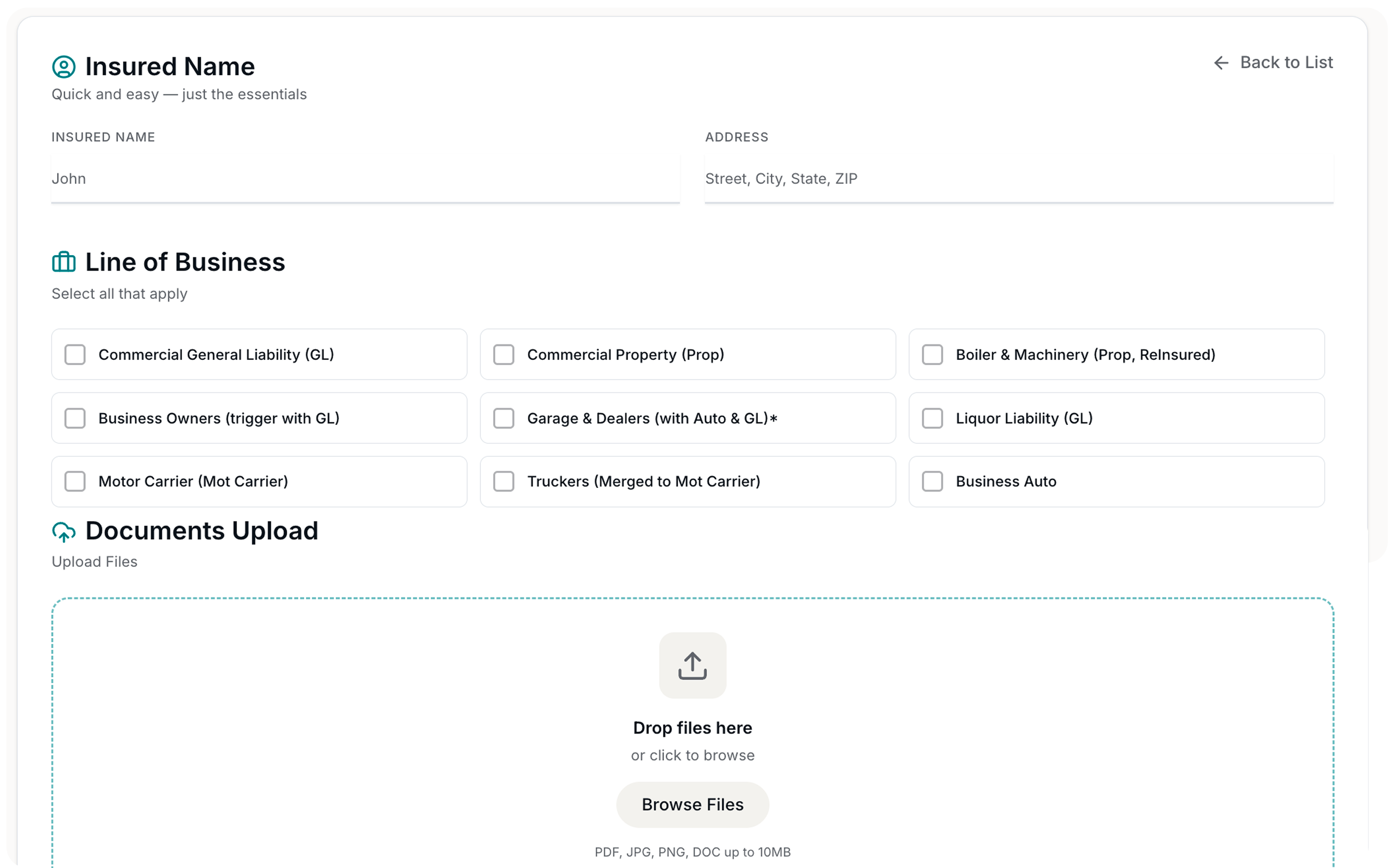Select Business Owners (trigger with GL) checkbox
Screen dimensions: 1391x868
75,418
